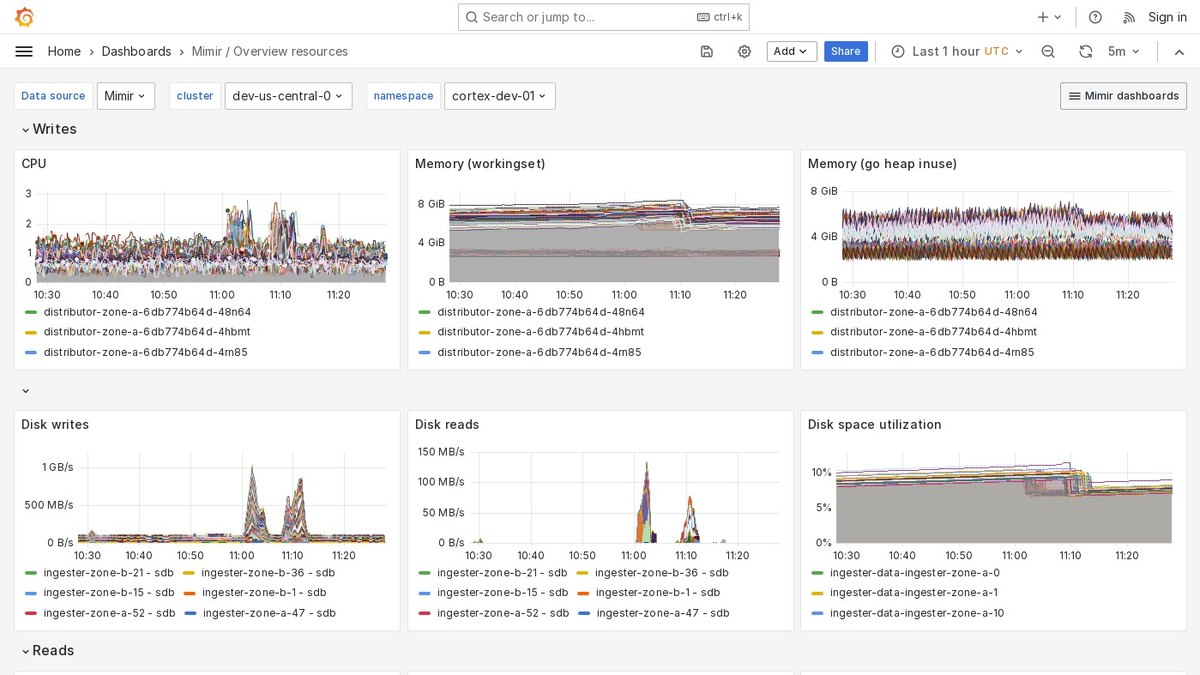The height and width of the screenshot is (675, 1200).
Task: Click blue swatch of ingester-zone-b-15 in Disk writes
Action: 31,593
